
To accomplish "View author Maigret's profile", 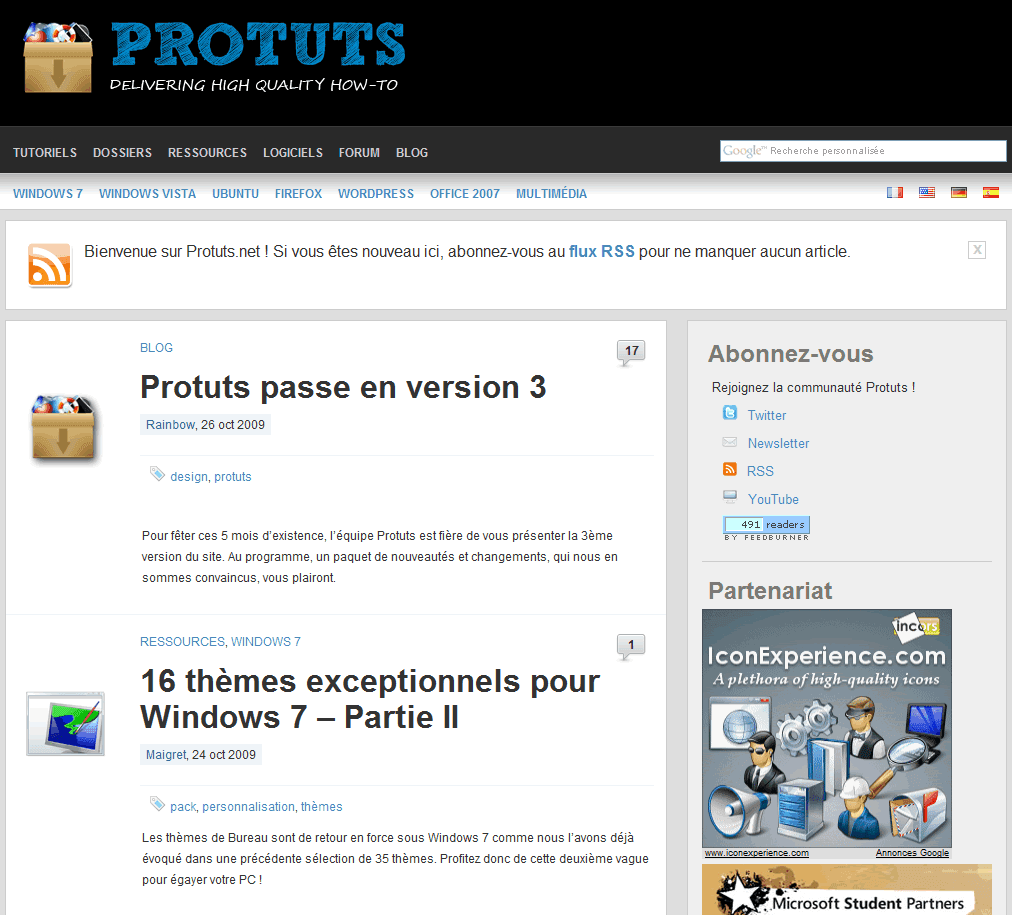I will [167, 754].
